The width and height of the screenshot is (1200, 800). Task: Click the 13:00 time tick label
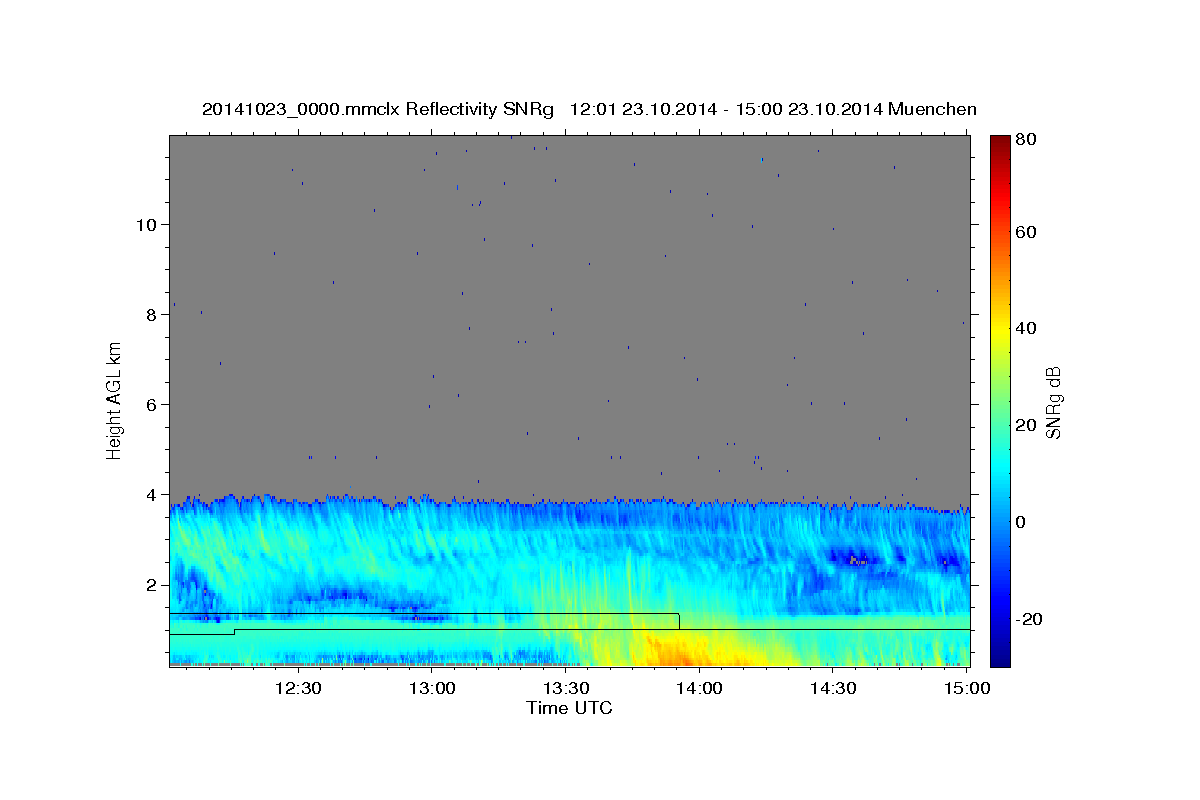[432, 688]
